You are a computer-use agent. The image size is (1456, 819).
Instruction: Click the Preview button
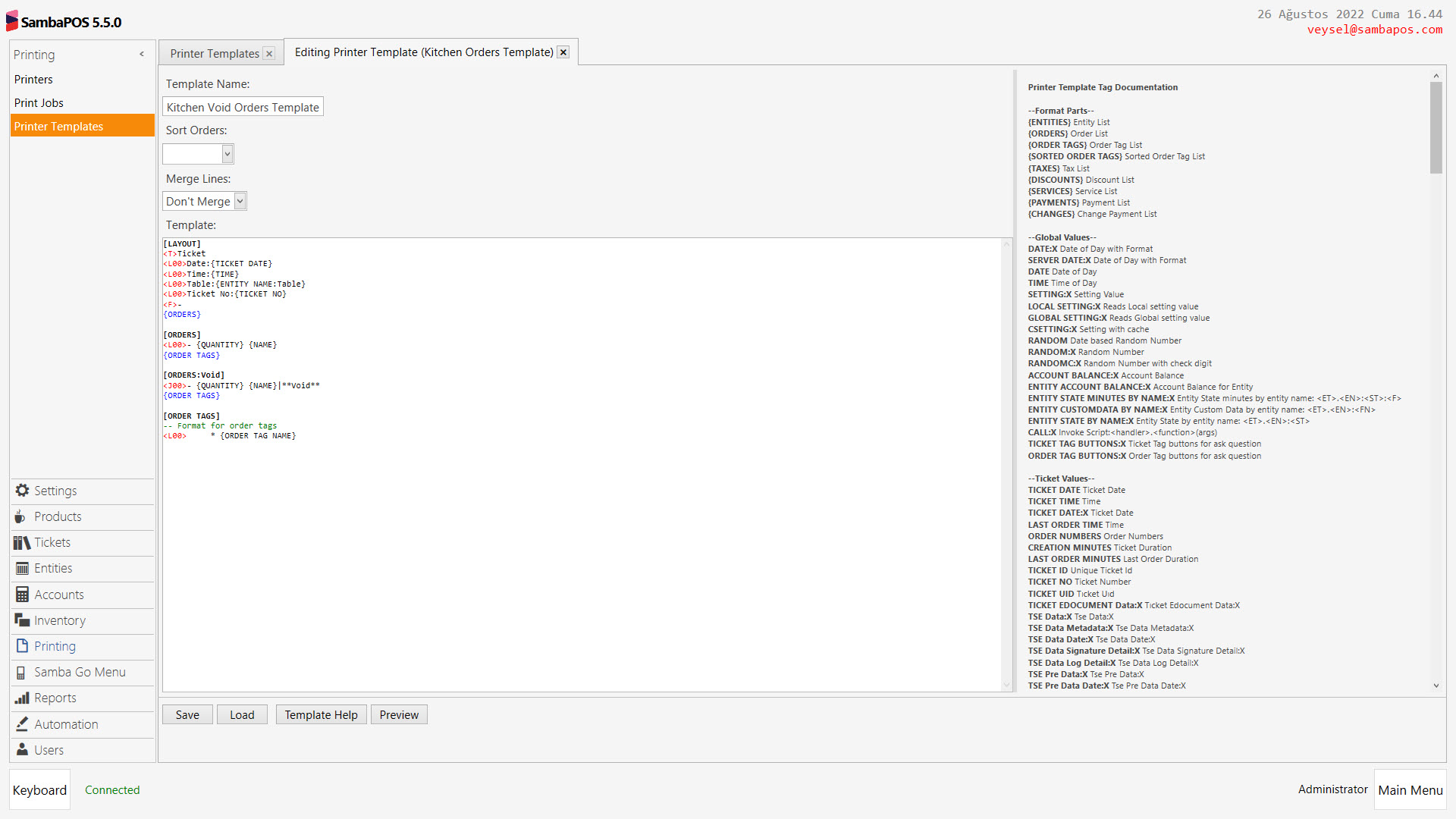[x=399, y=715]
